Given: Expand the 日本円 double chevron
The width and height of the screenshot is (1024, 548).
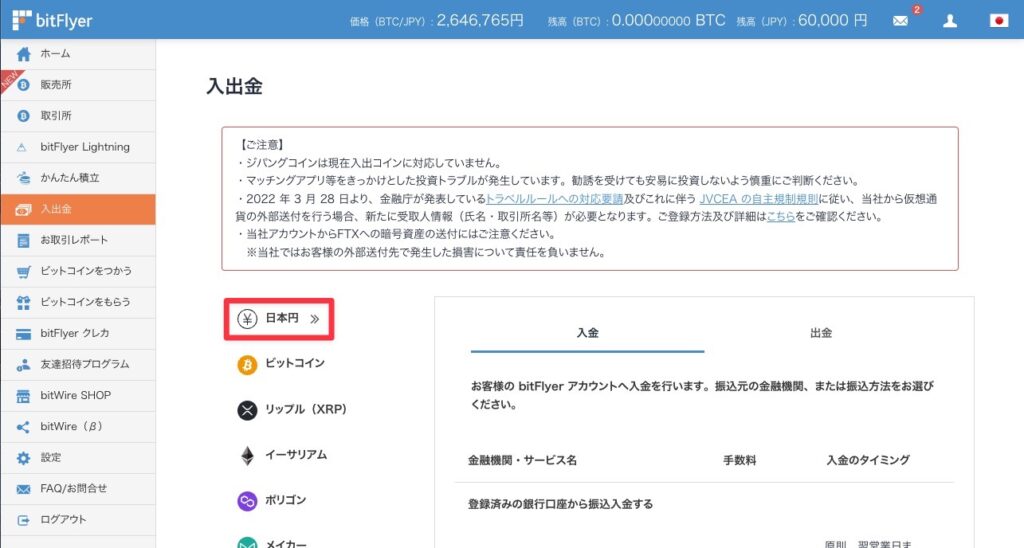Looking at the screenshot, I should [x=315, y=319].
